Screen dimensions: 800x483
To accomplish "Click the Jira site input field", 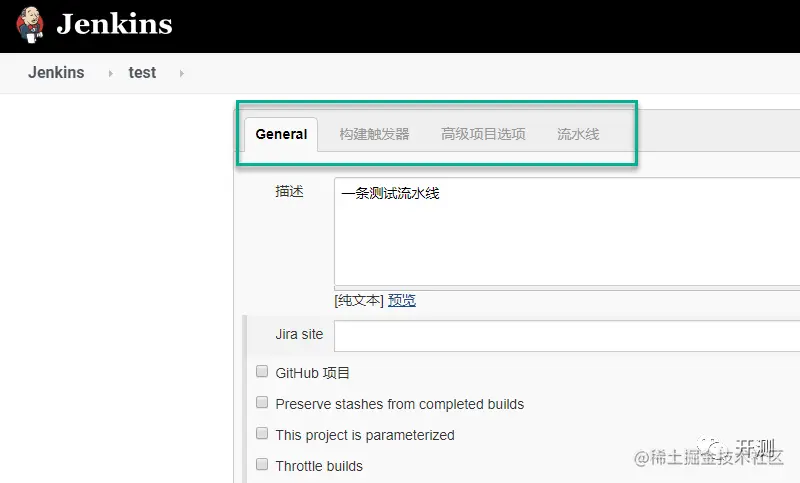I will coord(567,336).
